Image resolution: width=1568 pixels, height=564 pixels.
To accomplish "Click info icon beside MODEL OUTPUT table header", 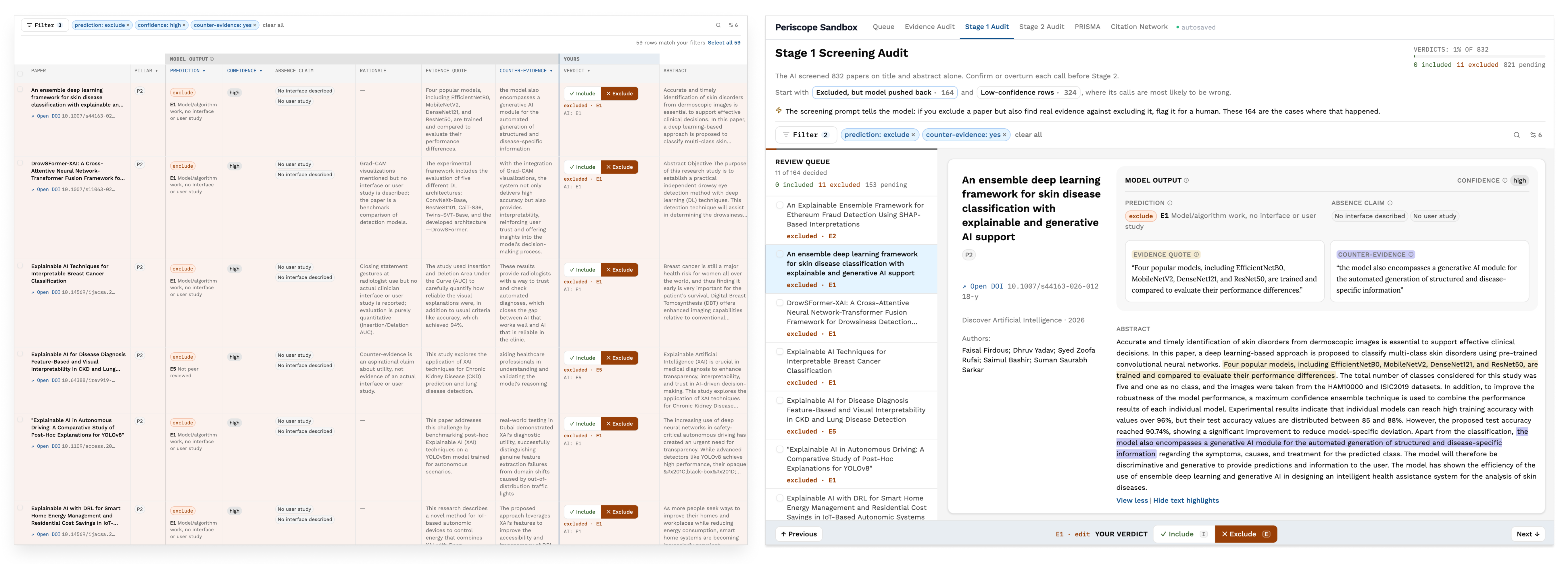I will pyautogui.click(x=212, y=59).
